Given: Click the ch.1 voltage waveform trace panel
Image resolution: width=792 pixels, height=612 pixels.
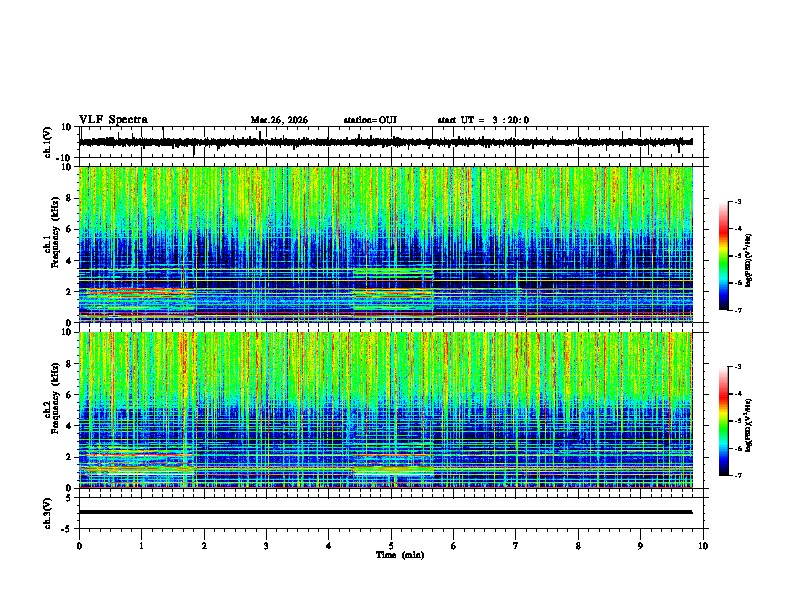Looking at the screenshot, I should [x=393, y=142].
